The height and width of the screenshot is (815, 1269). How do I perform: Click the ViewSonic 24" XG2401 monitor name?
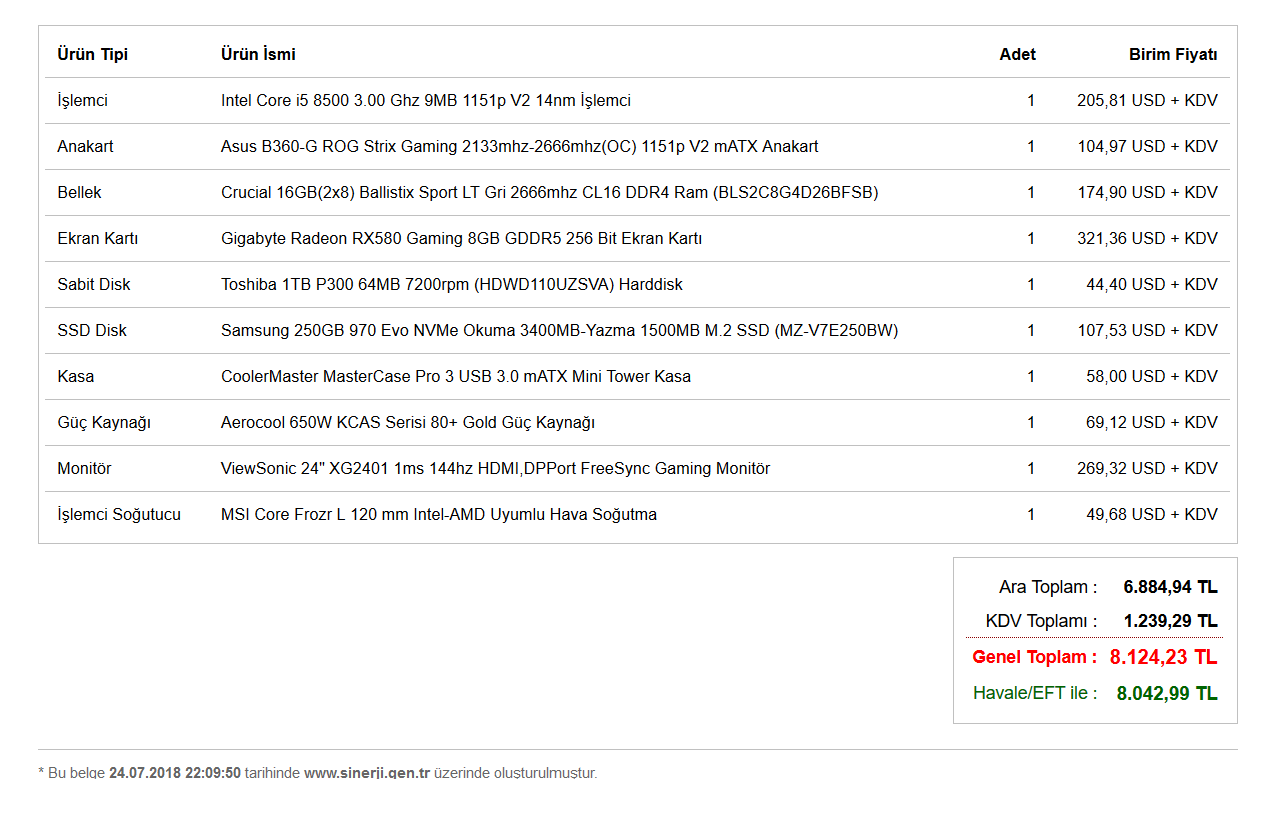[x=495, y=468]
